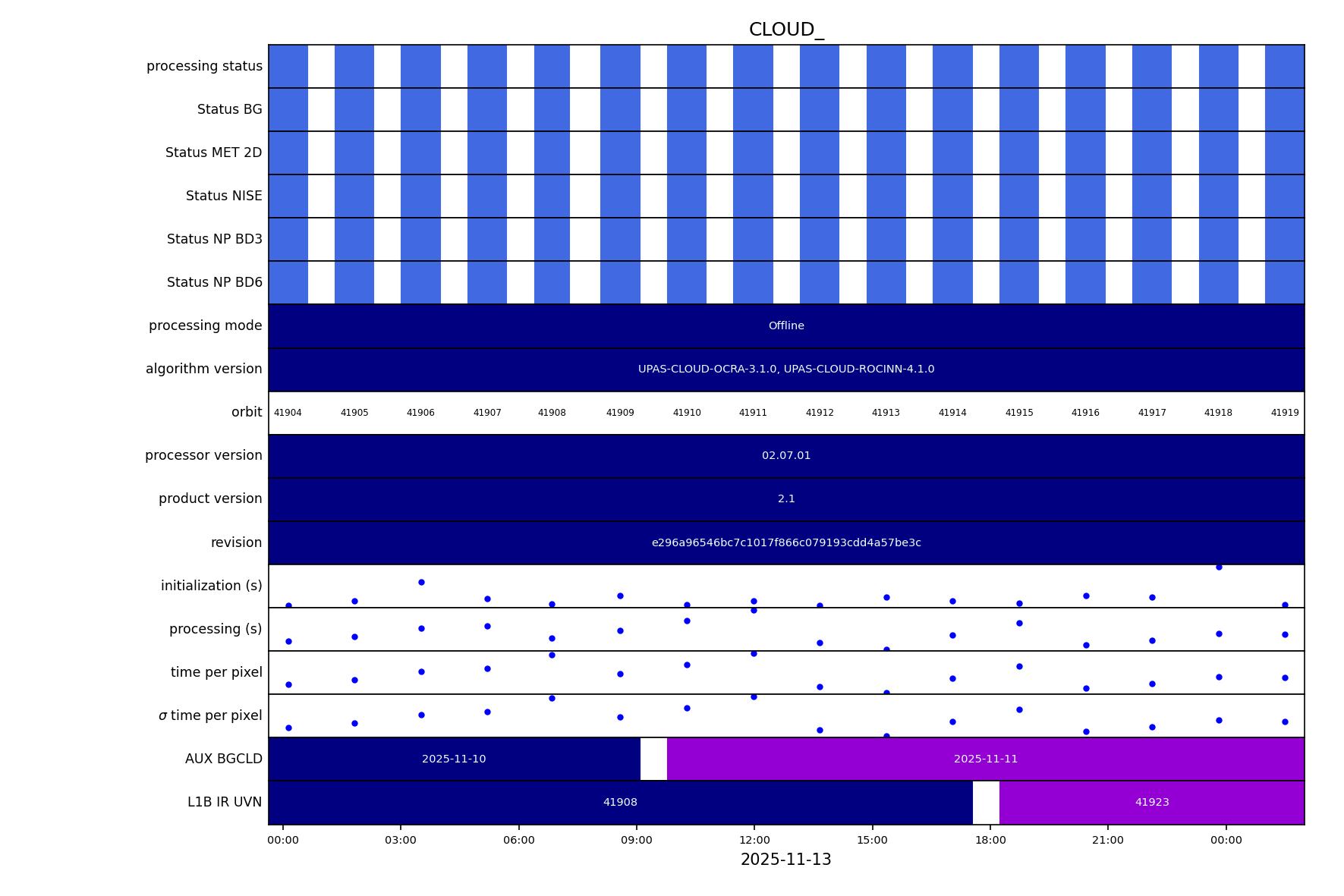The height and width of the screenshot is (896, 1344).
Task: Click the 2025-11-13 x-axis date label
Action: [x=785, y=860]
